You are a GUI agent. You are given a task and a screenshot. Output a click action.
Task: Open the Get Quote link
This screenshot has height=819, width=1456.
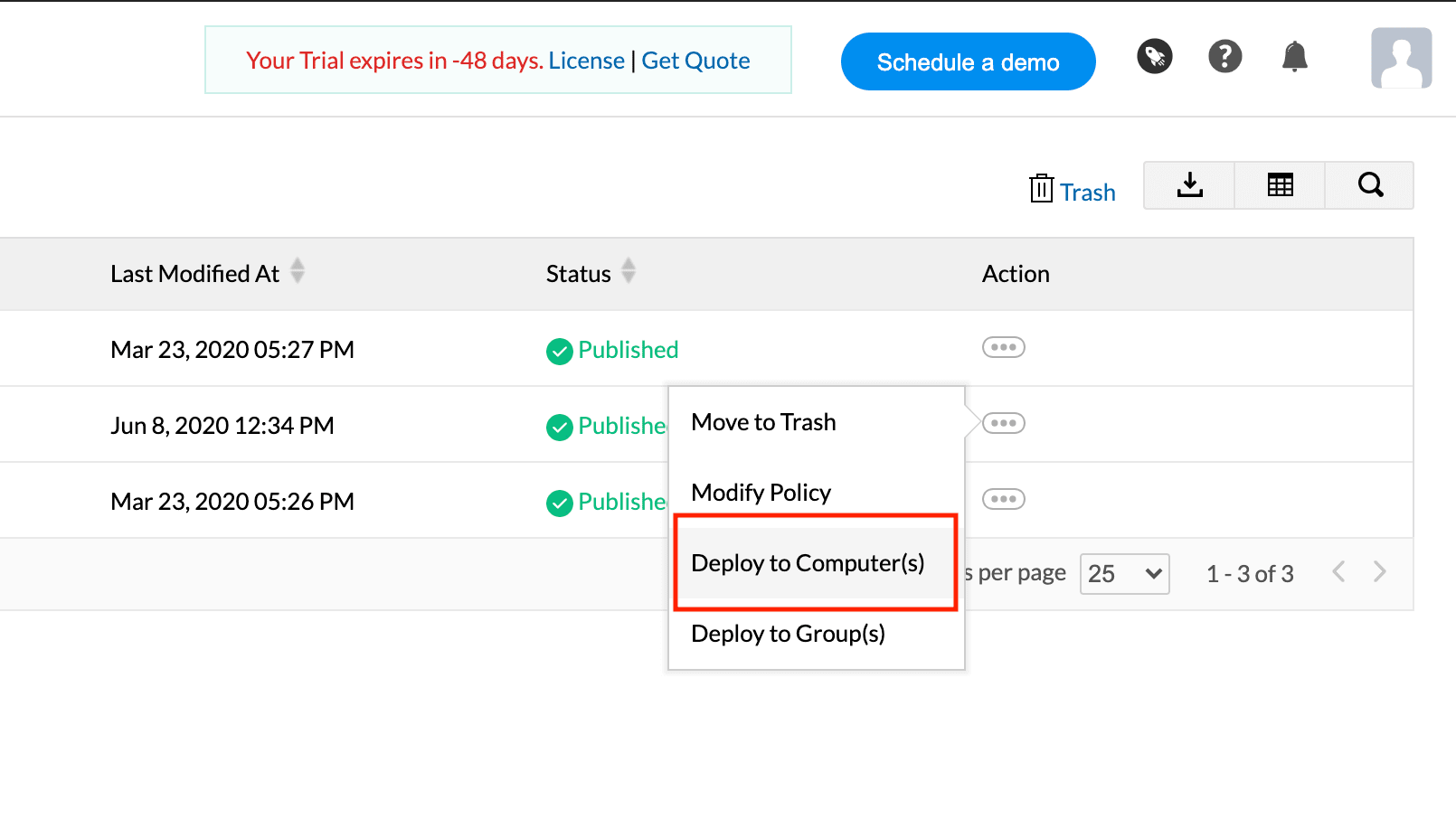click(695, 61)
